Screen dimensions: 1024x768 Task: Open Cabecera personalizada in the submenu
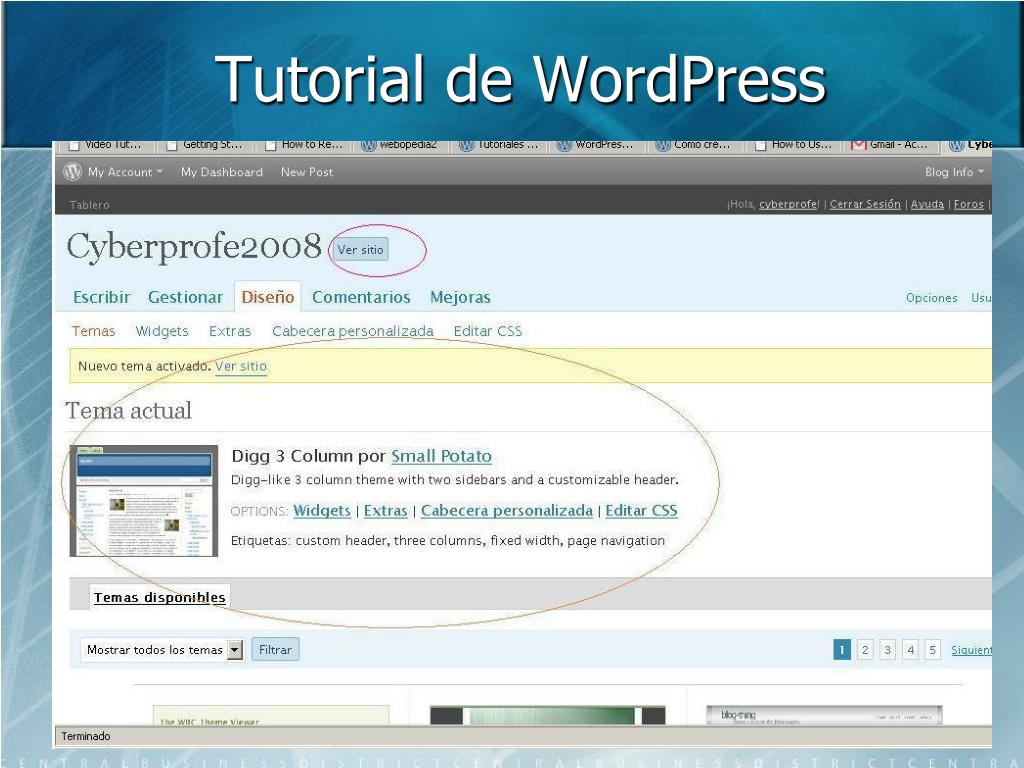tap(353, 331)
